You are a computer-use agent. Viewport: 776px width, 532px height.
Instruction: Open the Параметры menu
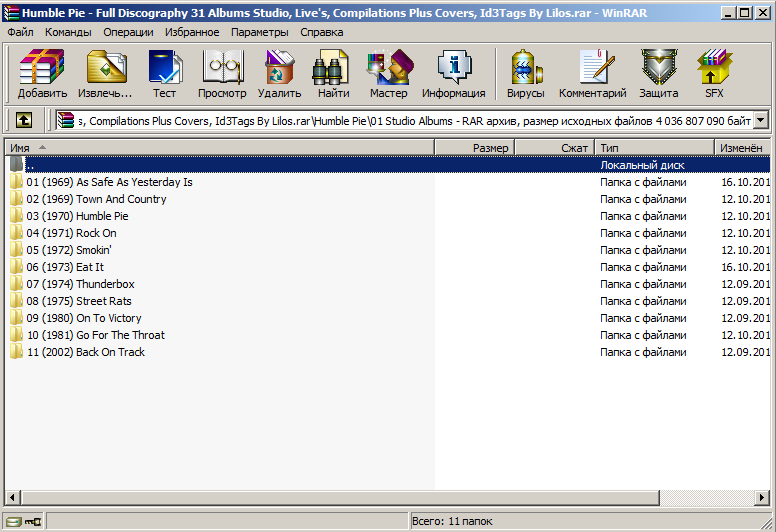coord(259,32)
